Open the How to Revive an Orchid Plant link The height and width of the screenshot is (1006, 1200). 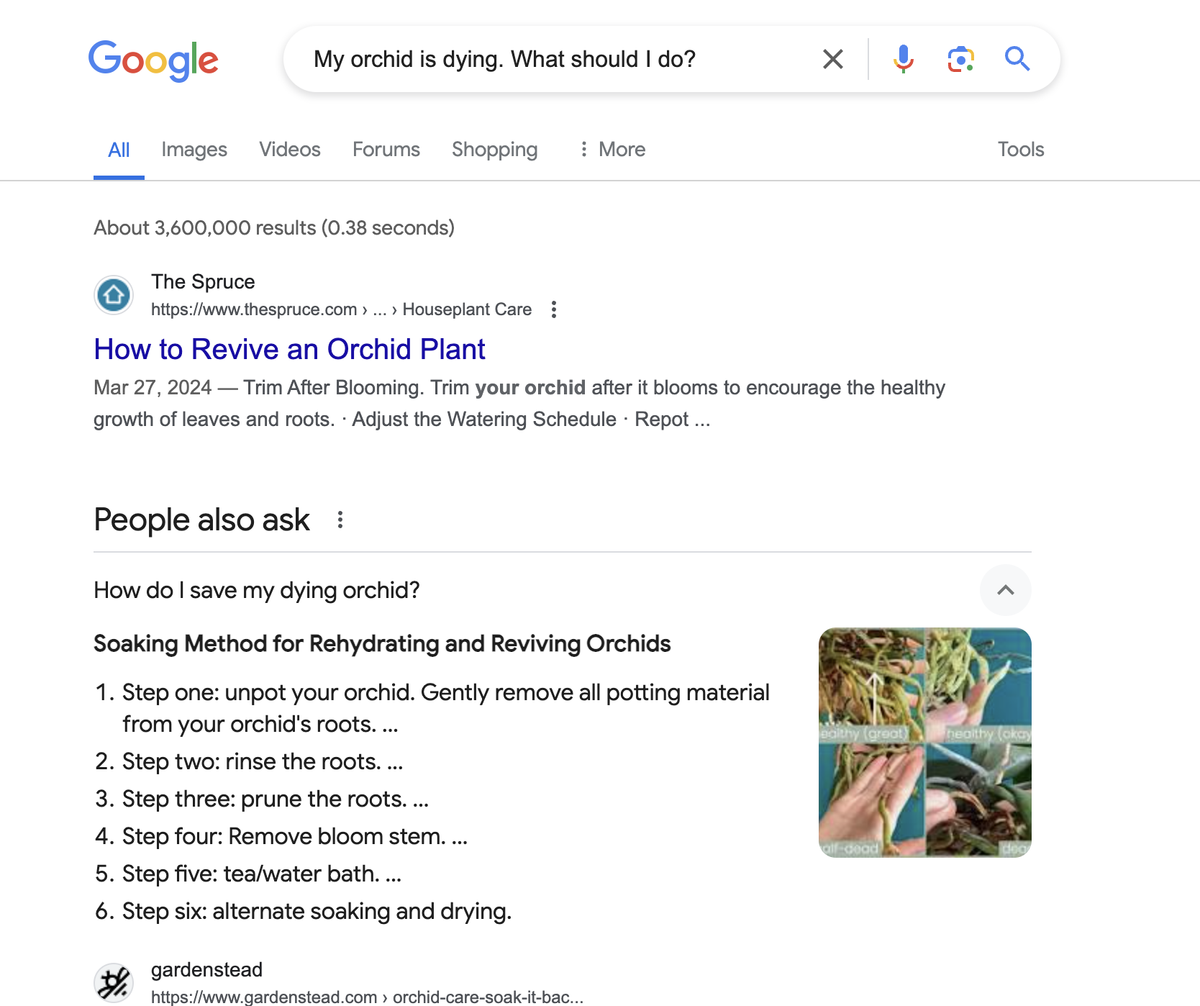pyautogui.click(x=288, y=349)
